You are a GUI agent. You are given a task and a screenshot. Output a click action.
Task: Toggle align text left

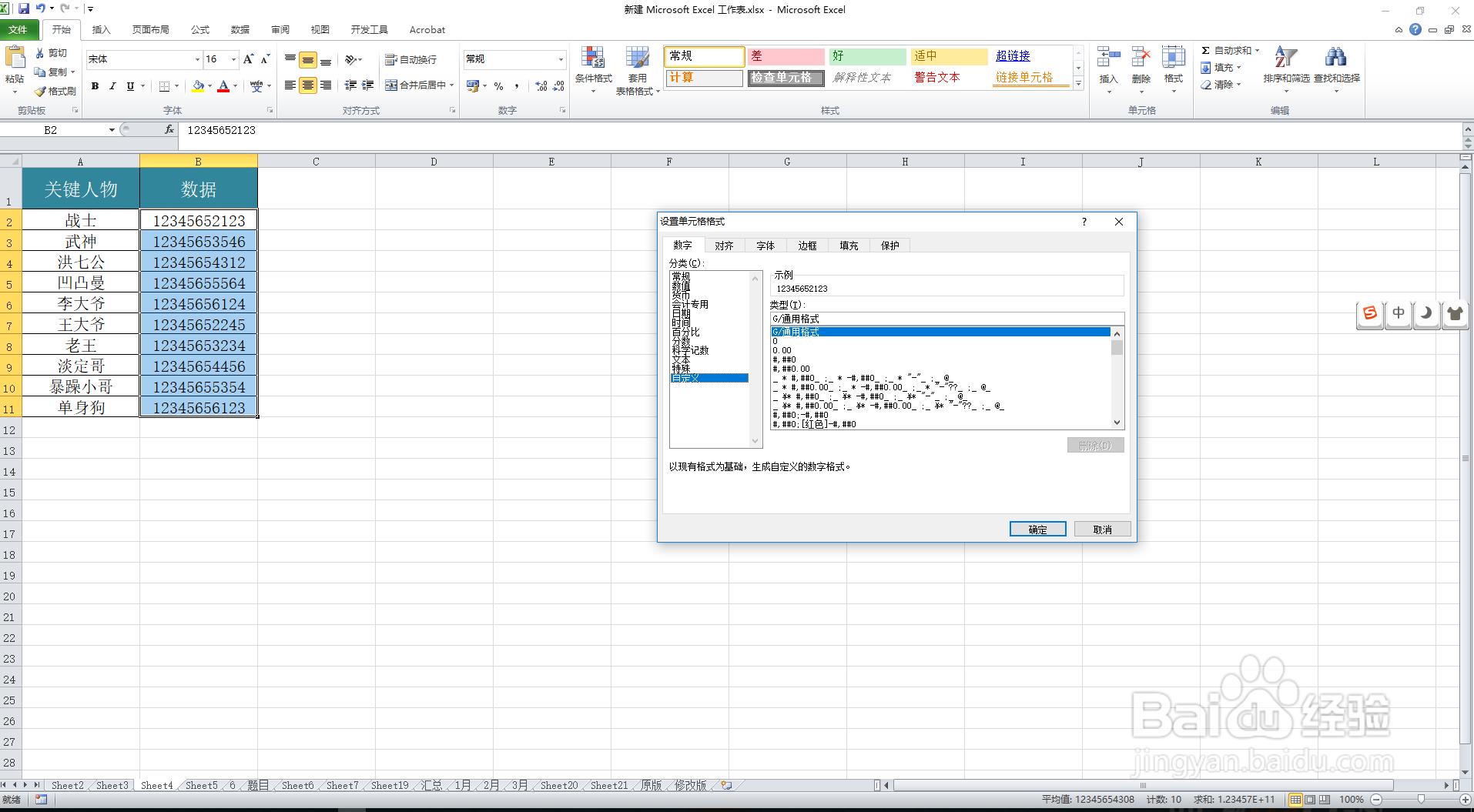pyautogui.click(x=290, y=85)
